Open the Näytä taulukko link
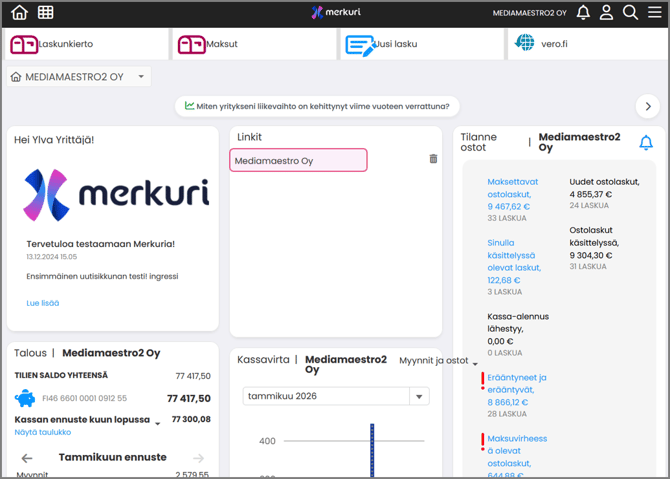 [x=43, y=432]
